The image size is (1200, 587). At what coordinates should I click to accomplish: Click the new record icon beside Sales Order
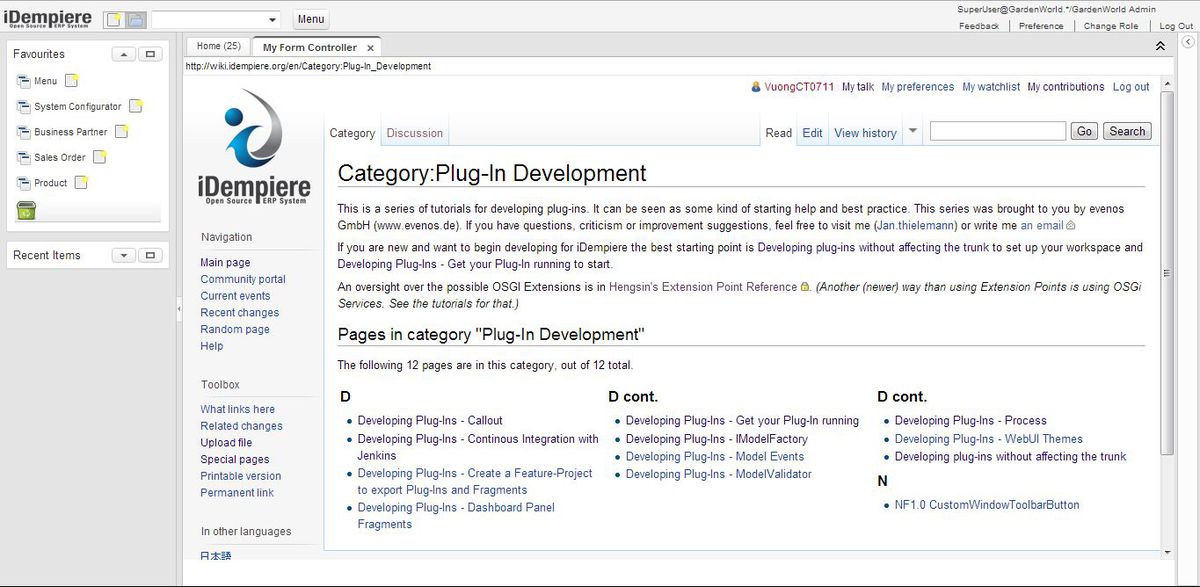pos(99,157)
